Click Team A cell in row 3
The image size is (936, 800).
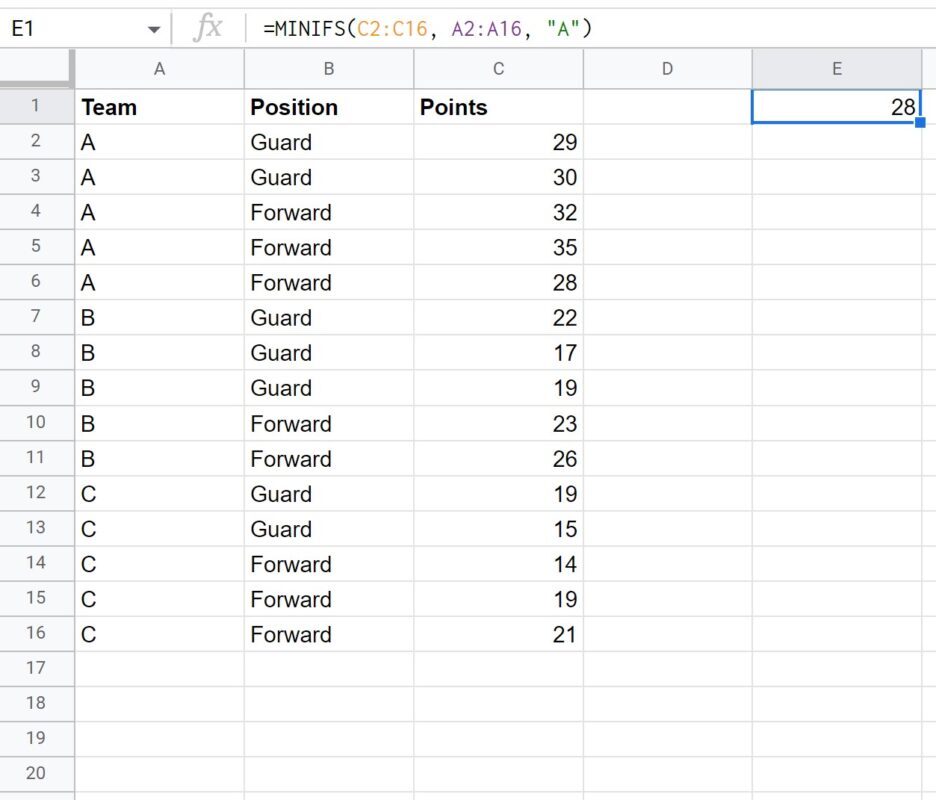pyautogui.click(x=159, y=177)
